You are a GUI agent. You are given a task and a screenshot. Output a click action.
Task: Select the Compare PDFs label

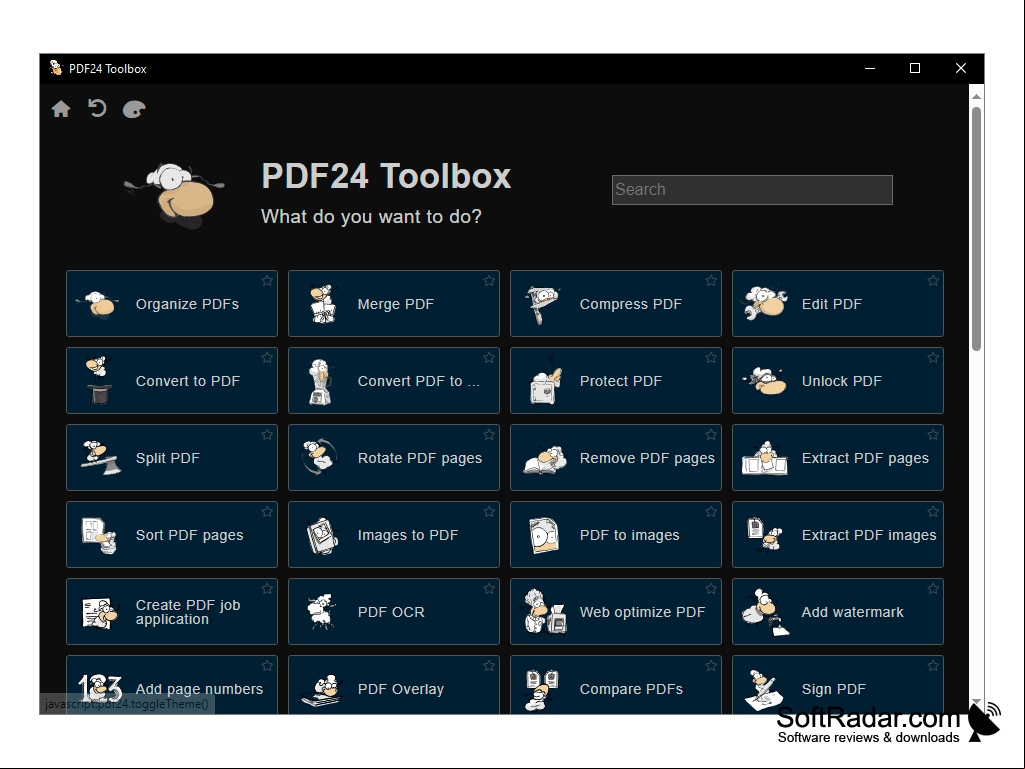point(631,689)
